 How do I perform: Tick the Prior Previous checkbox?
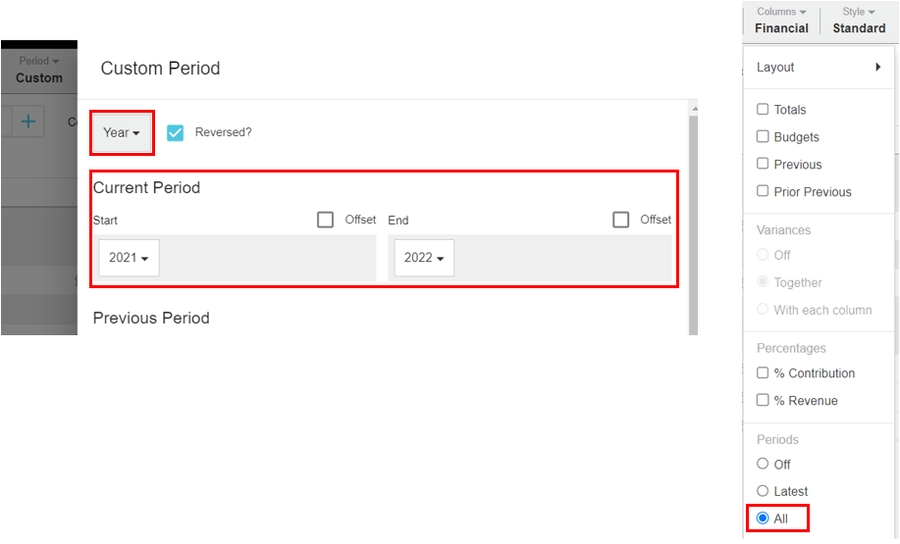click(x=763, y=191)
